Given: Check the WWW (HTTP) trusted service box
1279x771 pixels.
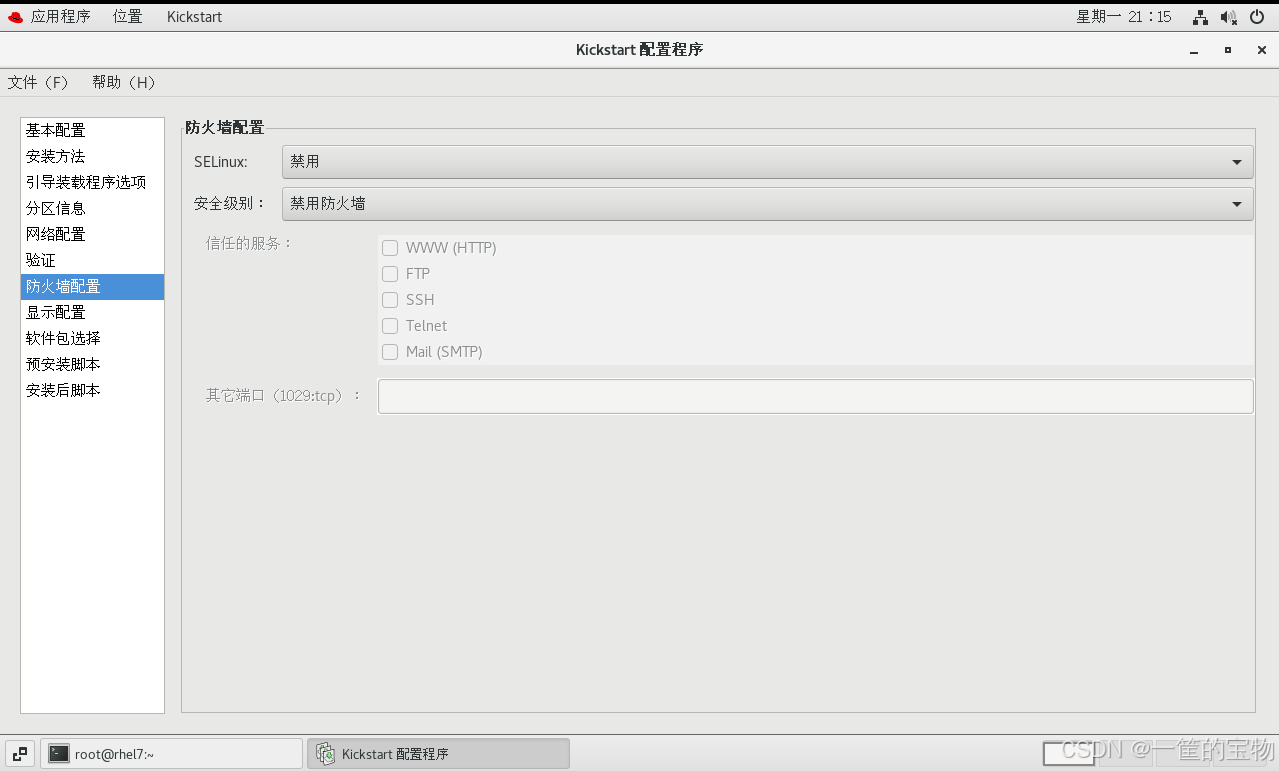Looking at the screenshot, I should pos(390,248).
